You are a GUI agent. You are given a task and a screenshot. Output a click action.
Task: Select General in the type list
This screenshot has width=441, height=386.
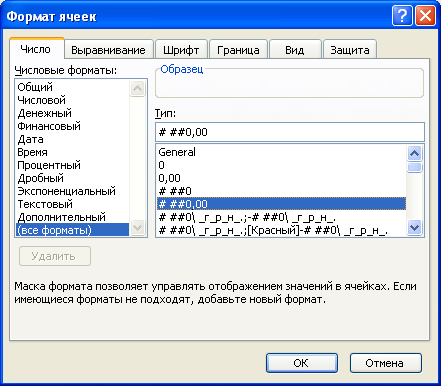pyautogui.click(x=281, y=152)
